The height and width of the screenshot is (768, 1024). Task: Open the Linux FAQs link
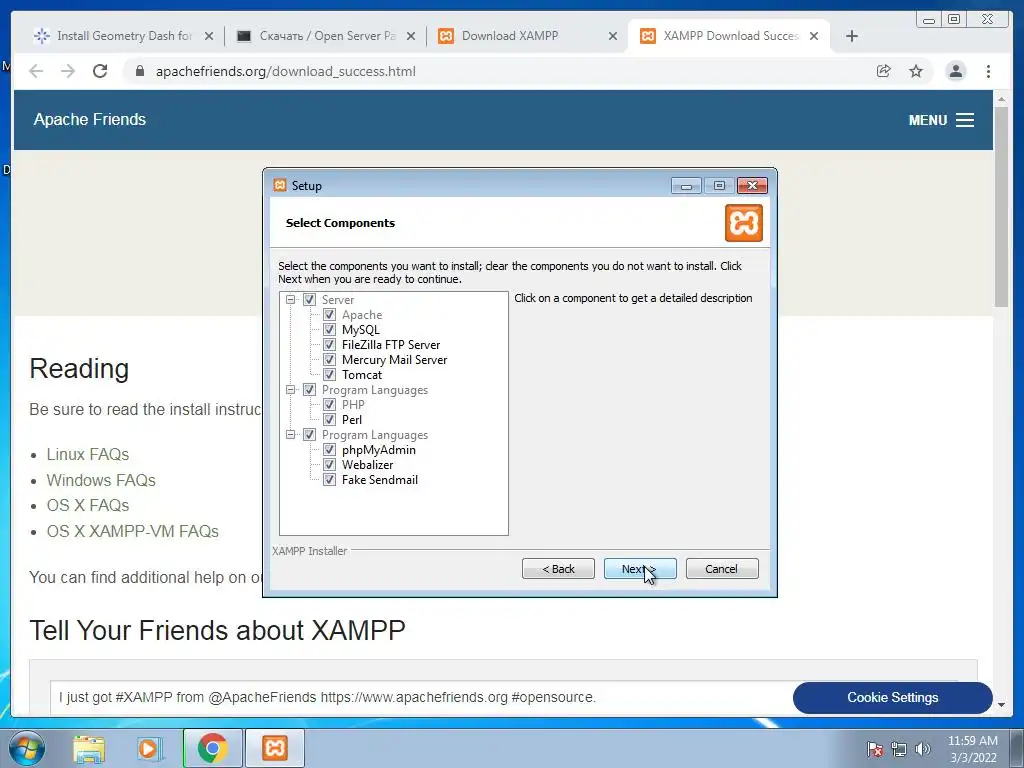pos(88,454)
